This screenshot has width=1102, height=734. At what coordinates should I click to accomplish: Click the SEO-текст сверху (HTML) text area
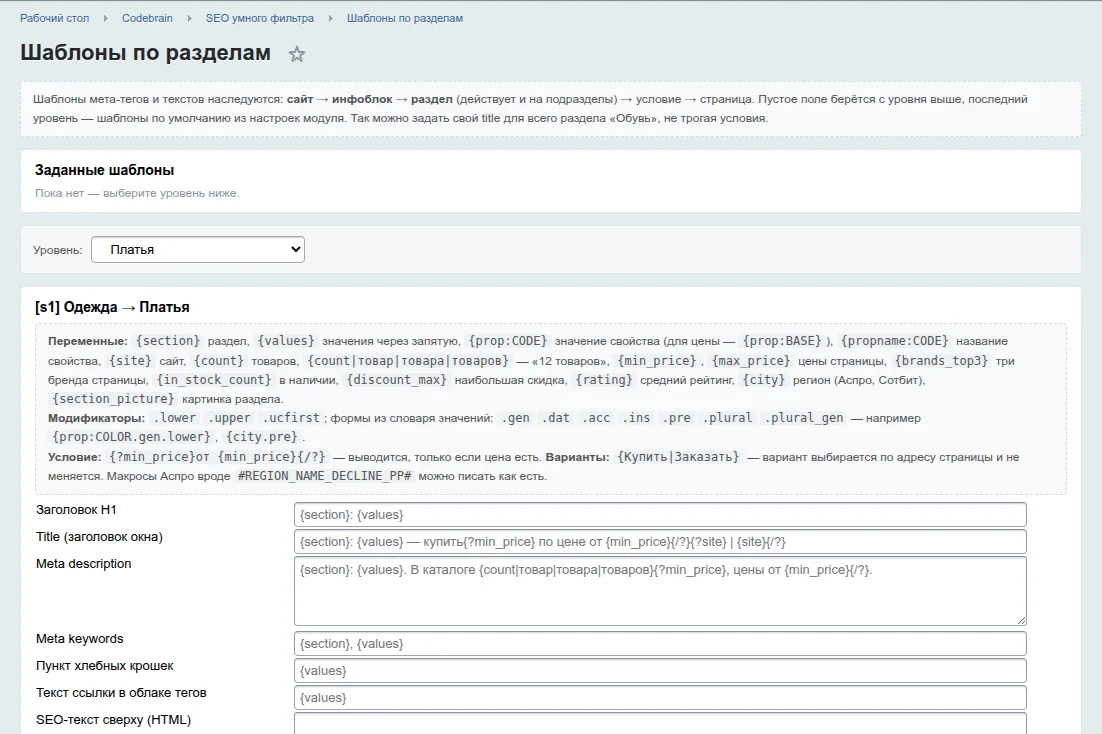pos(660,723)
